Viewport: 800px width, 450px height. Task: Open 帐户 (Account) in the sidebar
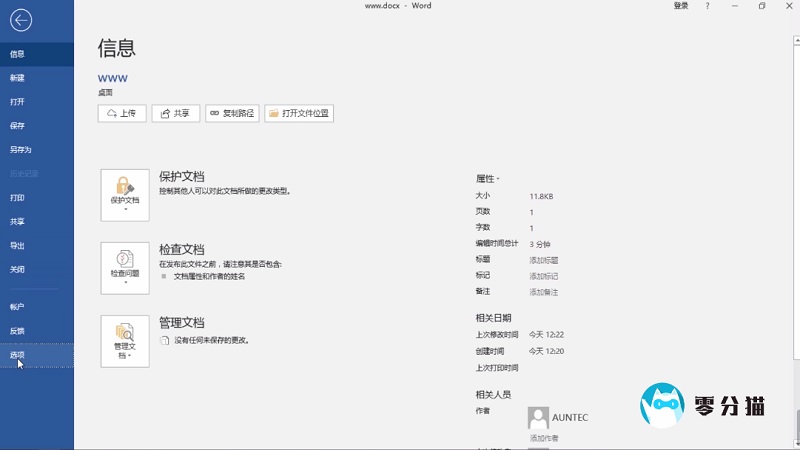click(18, 307)
